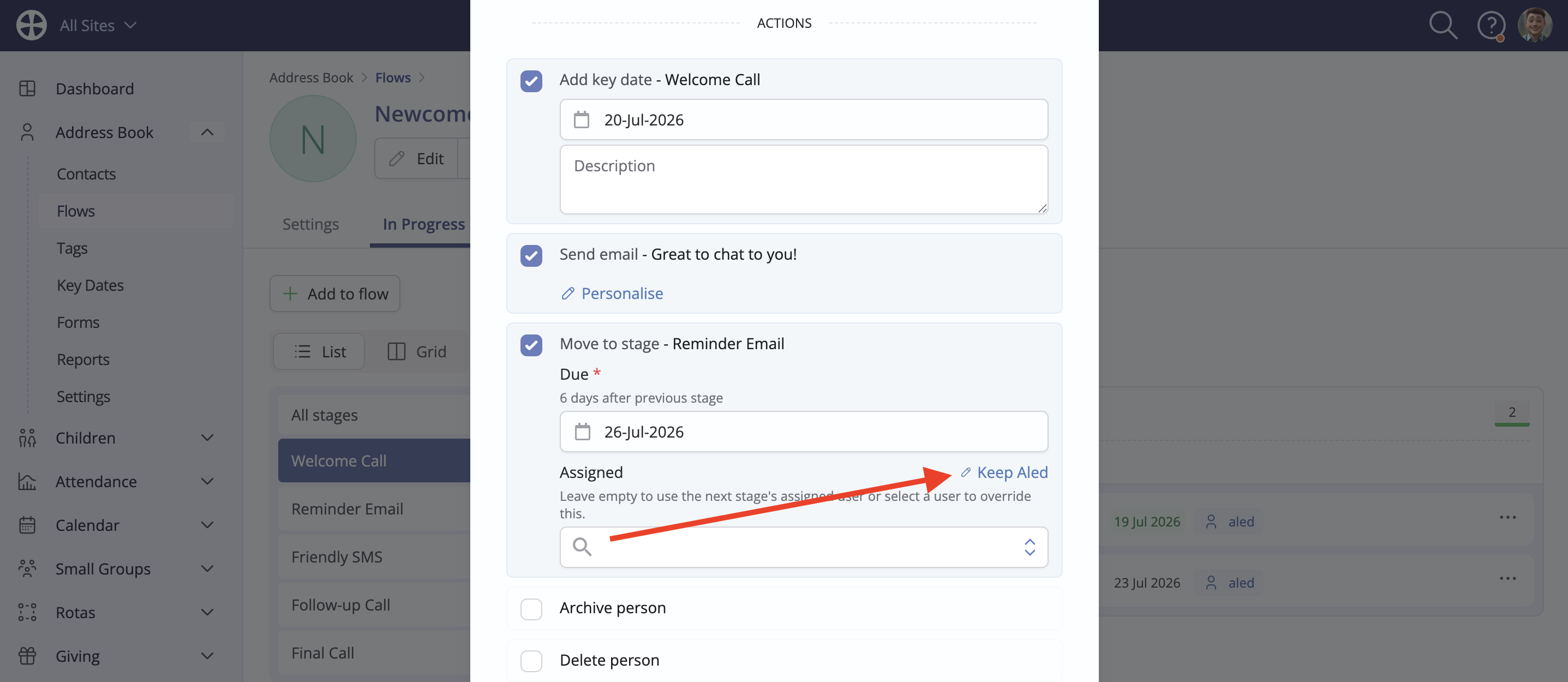
Task: Expand the Rotas section chevron
Action: coord(207,612)
